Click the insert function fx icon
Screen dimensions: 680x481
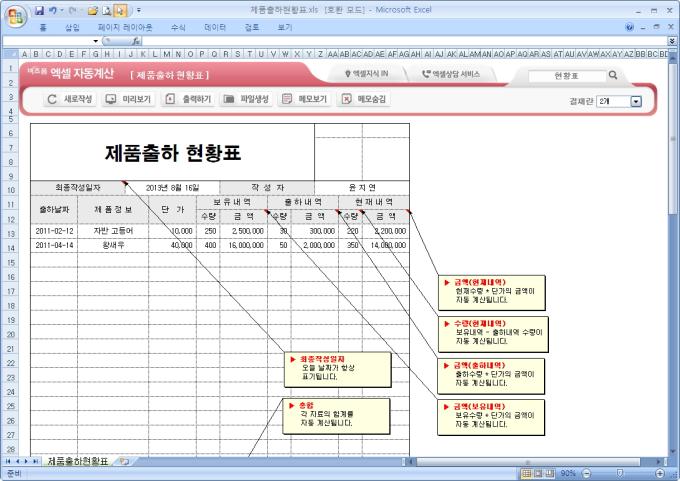click(x=136, y=41)
